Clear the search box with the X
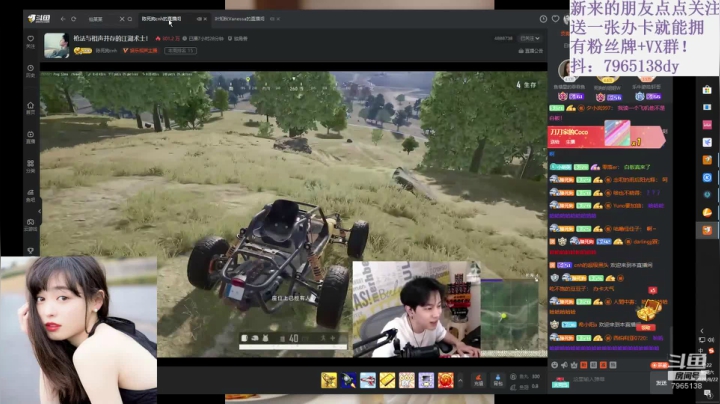 pyautogui.click(x=122, y=19)
